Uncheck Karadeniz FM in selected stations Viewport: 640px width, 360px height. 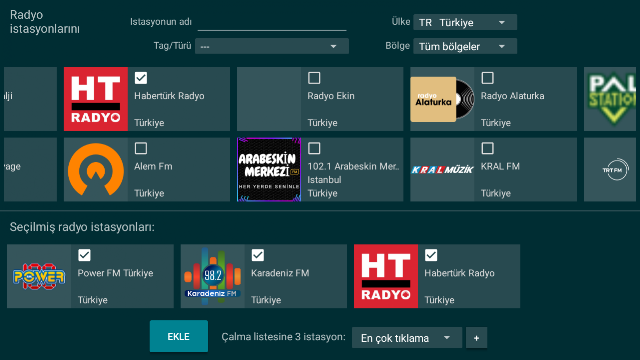pyautogui.click(x=258, y=255)
